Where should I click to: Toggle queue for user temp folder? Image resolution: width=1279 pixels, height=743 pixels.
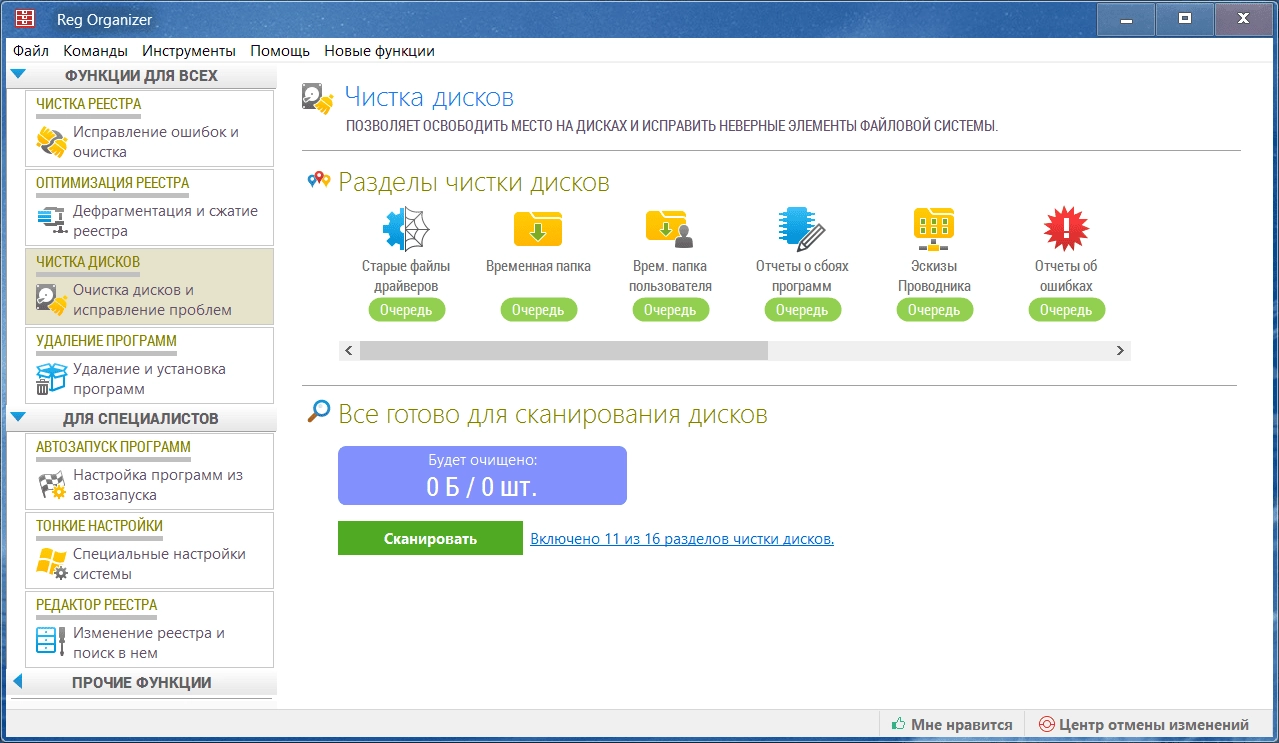(670, 310)
